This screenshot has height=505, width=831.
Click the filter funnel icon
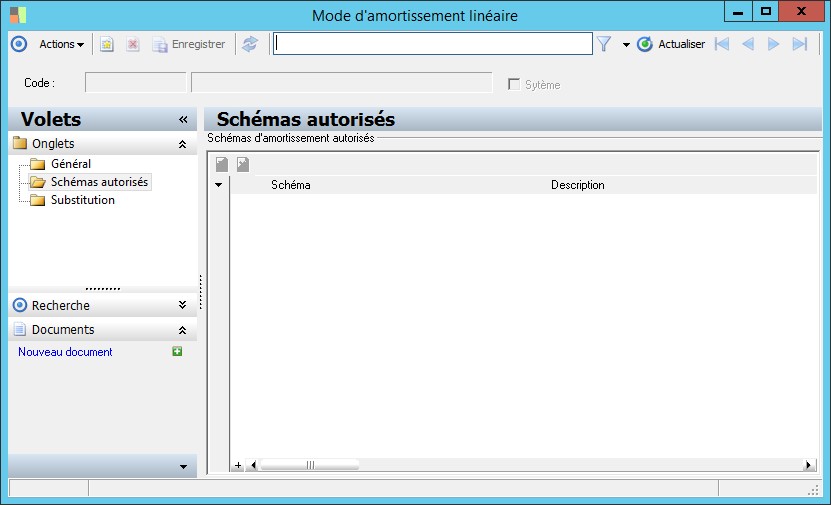click(604, 44)
